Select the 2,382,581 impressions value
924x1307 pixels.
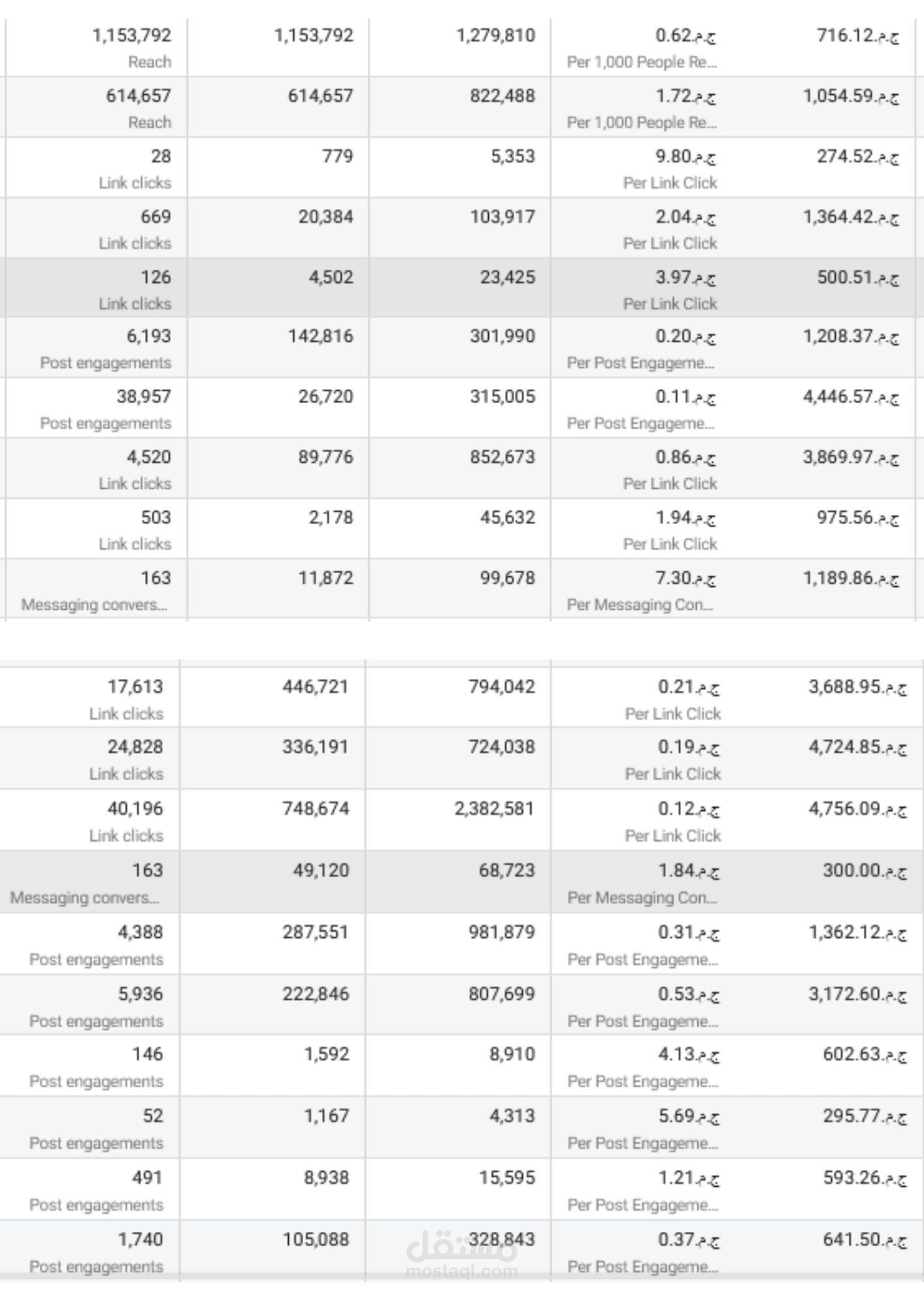[x=494, y=808]
